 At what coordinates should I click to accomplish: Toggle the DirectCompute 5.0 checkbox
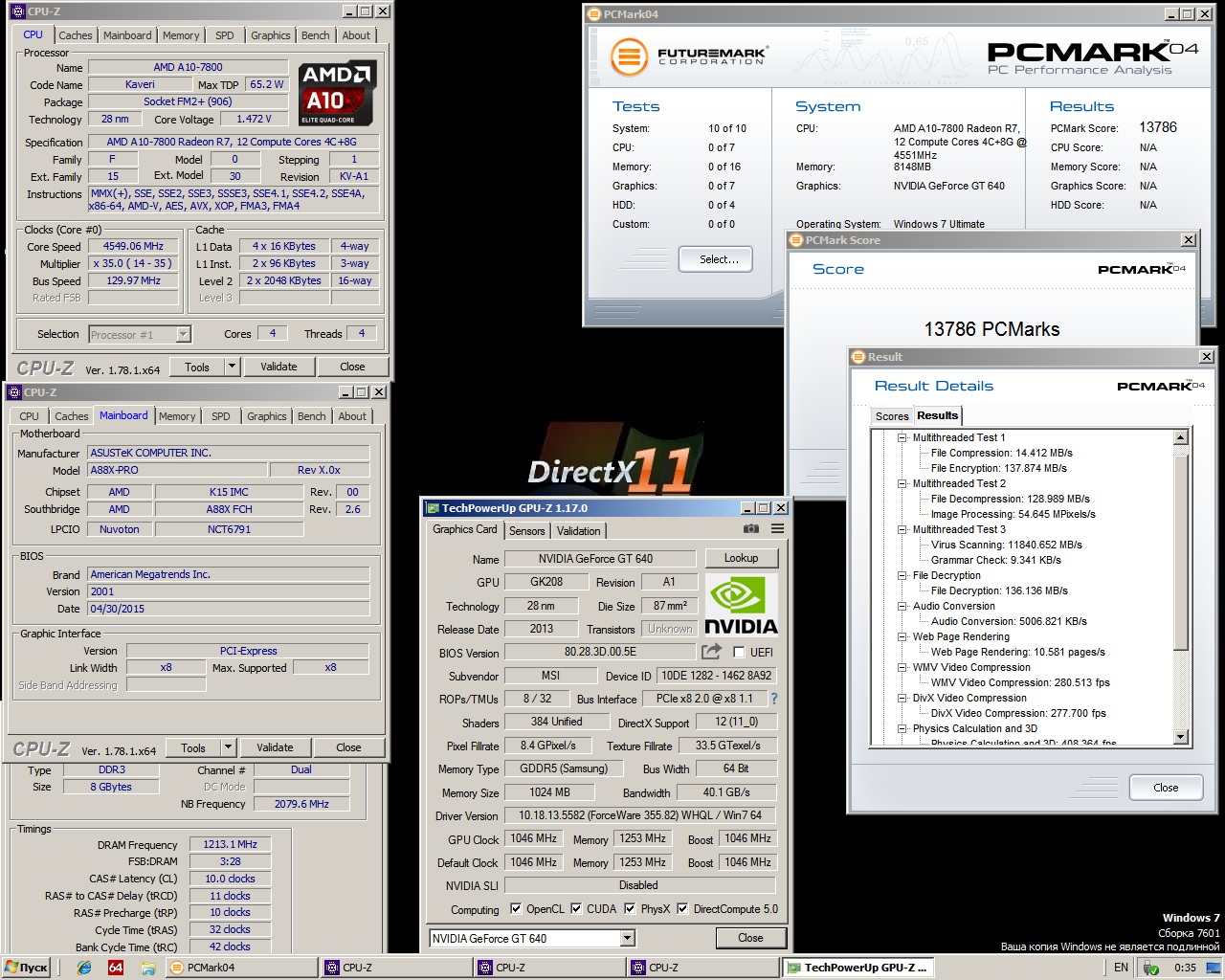(x=682, y=908)
